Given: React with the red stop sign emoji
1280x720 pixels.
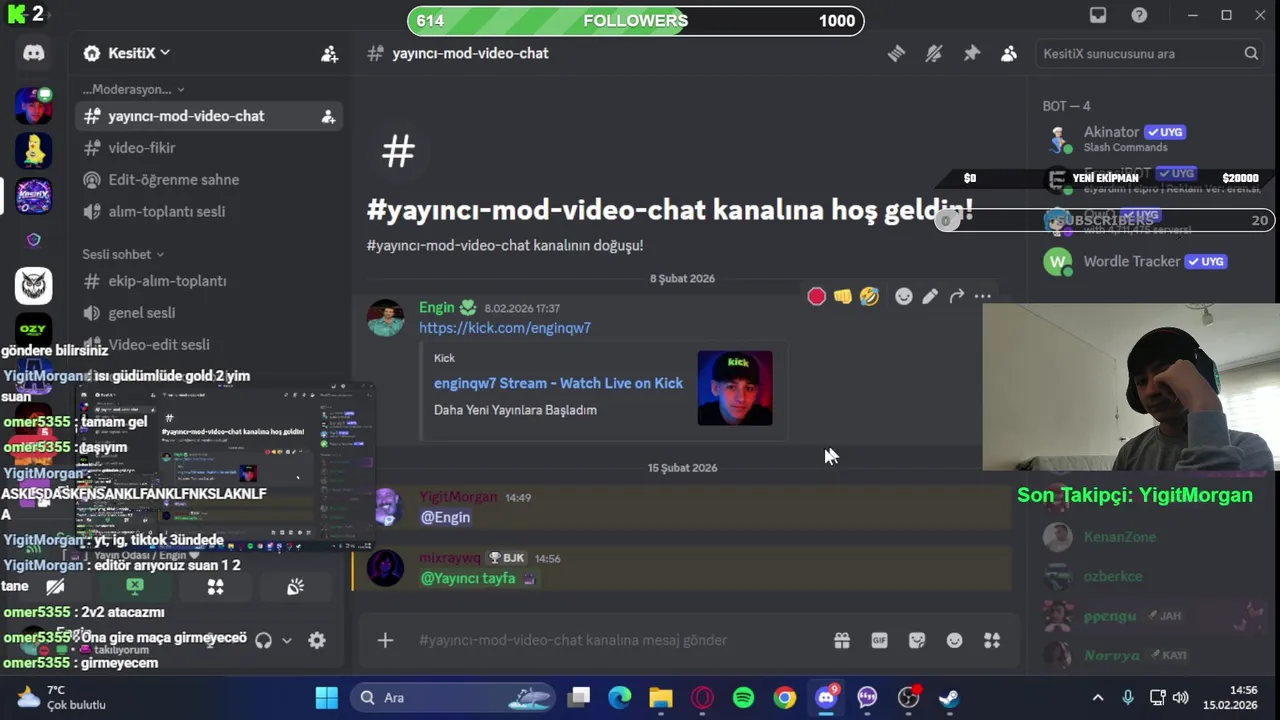Looking at the screenshot, I should [x=816, y=296].
